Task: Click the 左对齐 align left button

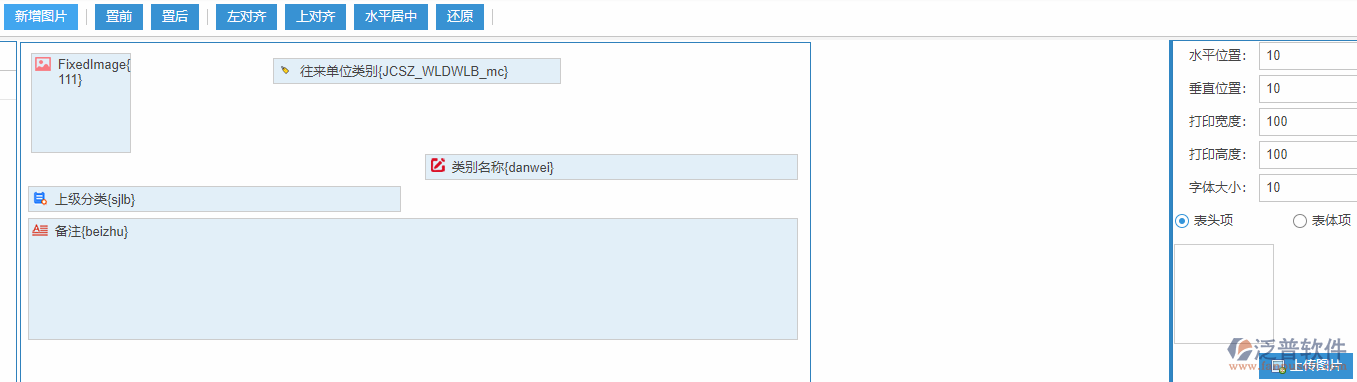Action: (246, 17)
